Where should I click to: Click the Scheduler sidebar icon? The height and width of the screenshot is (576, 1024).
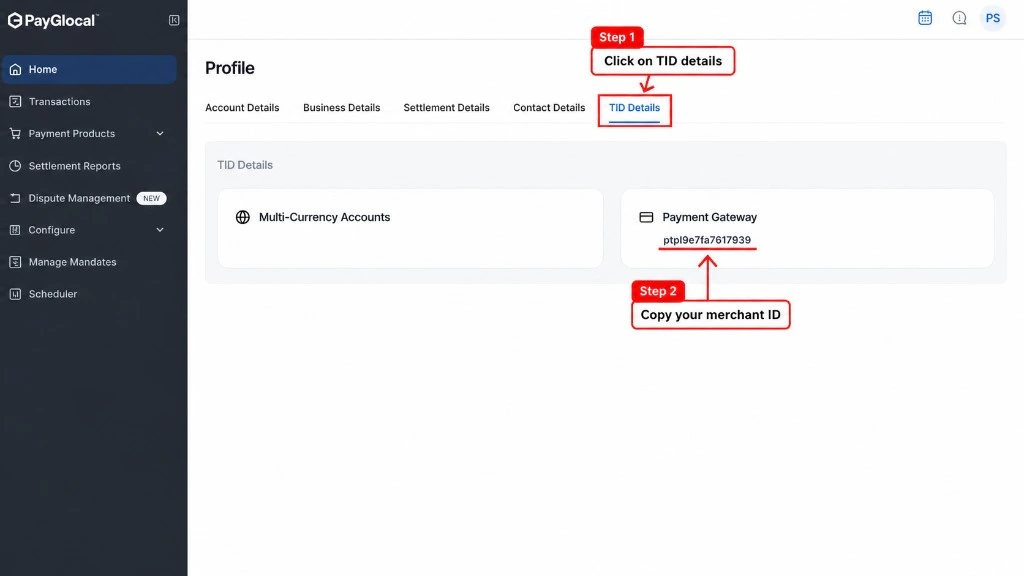click(x=15, y=294)
